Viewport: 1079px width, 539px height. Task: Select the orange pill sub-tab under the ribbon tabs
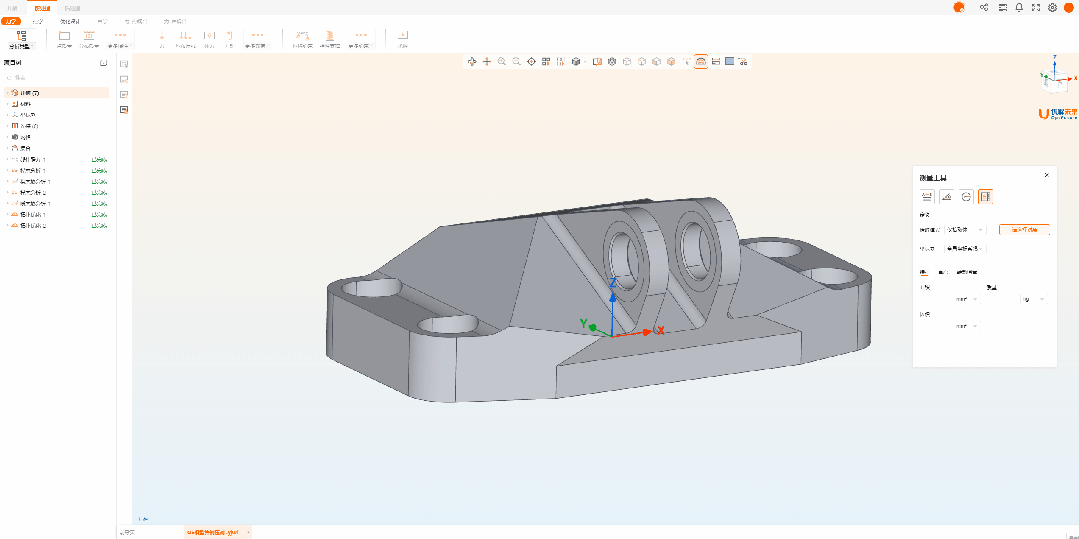[10, 21]
